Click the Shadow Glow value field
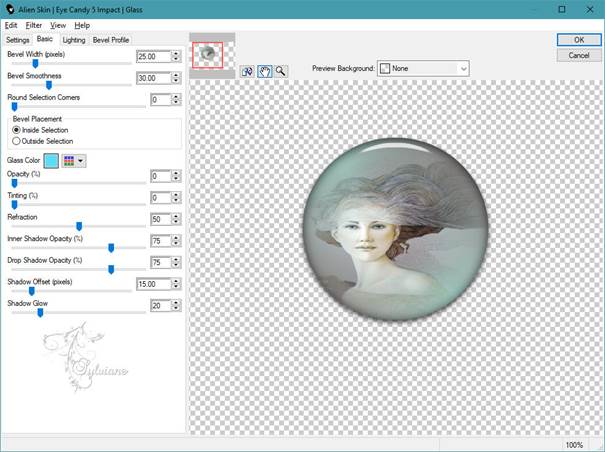Image resolution: width=605 pixels, height=452 pixels. coord(161,306)
